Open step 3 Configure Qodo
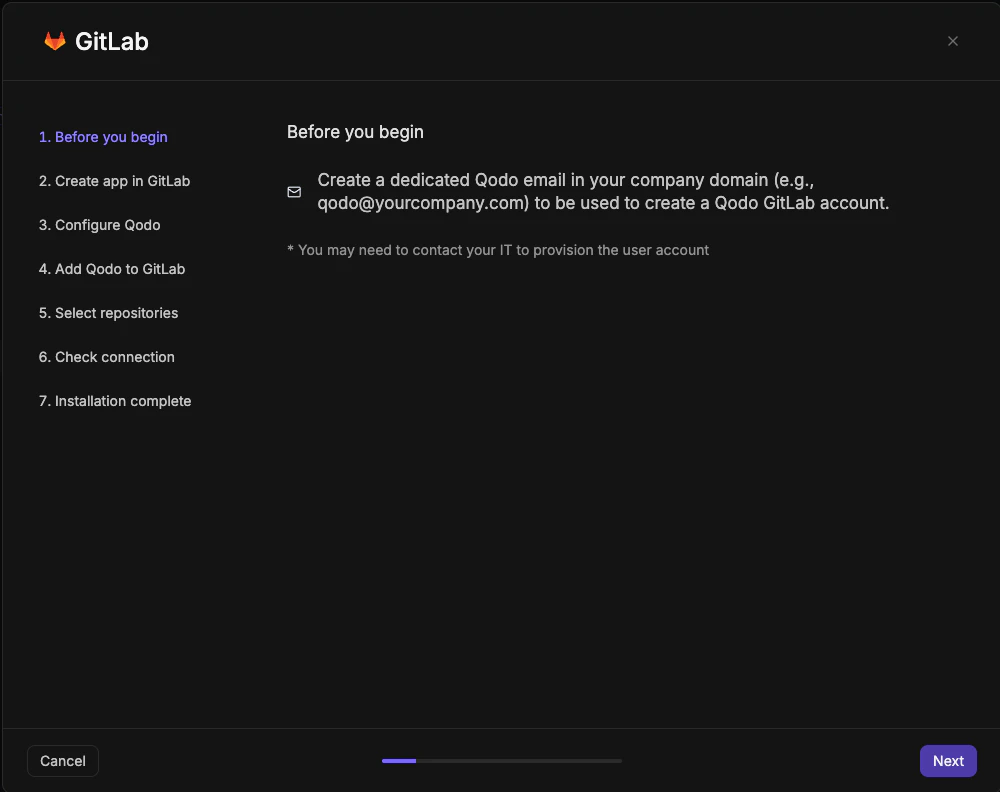Screen dimensions: 1000x792 (99, 225)
